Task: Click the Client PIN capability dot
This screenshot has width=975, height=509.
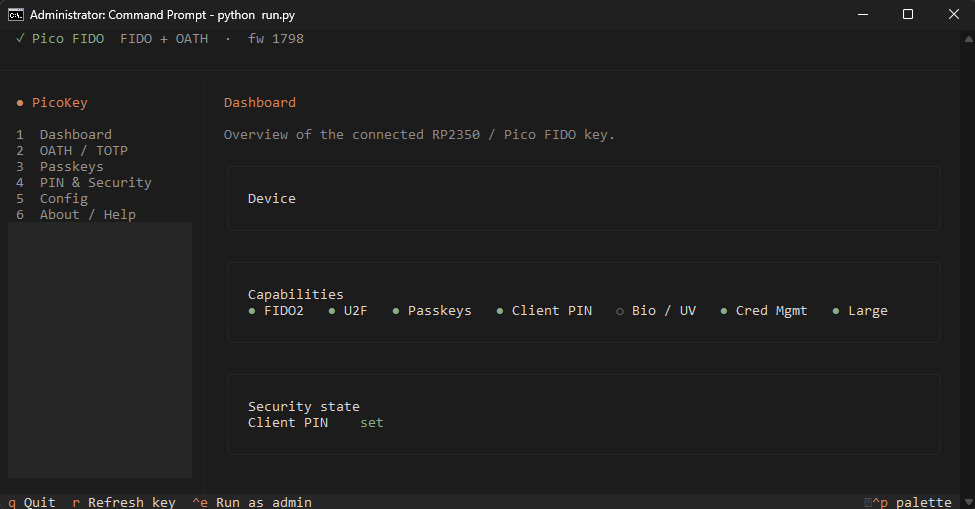Action: (500, 311)
